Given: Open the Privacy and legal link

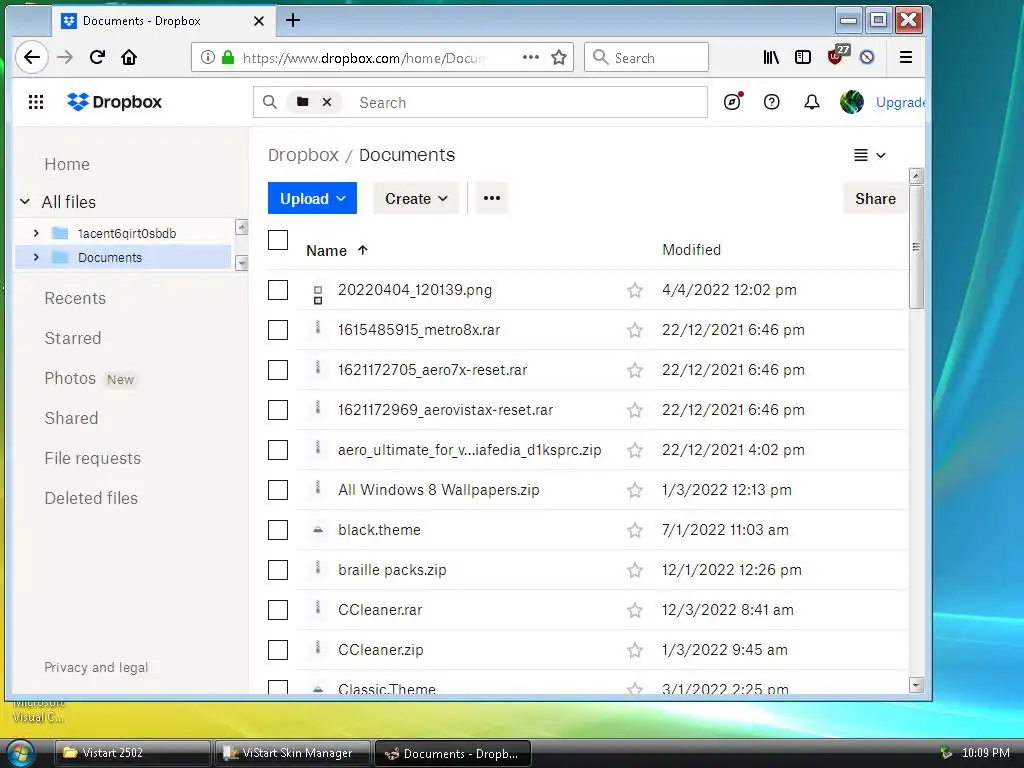Looking at the screenshot, I should tap(96, 667).
